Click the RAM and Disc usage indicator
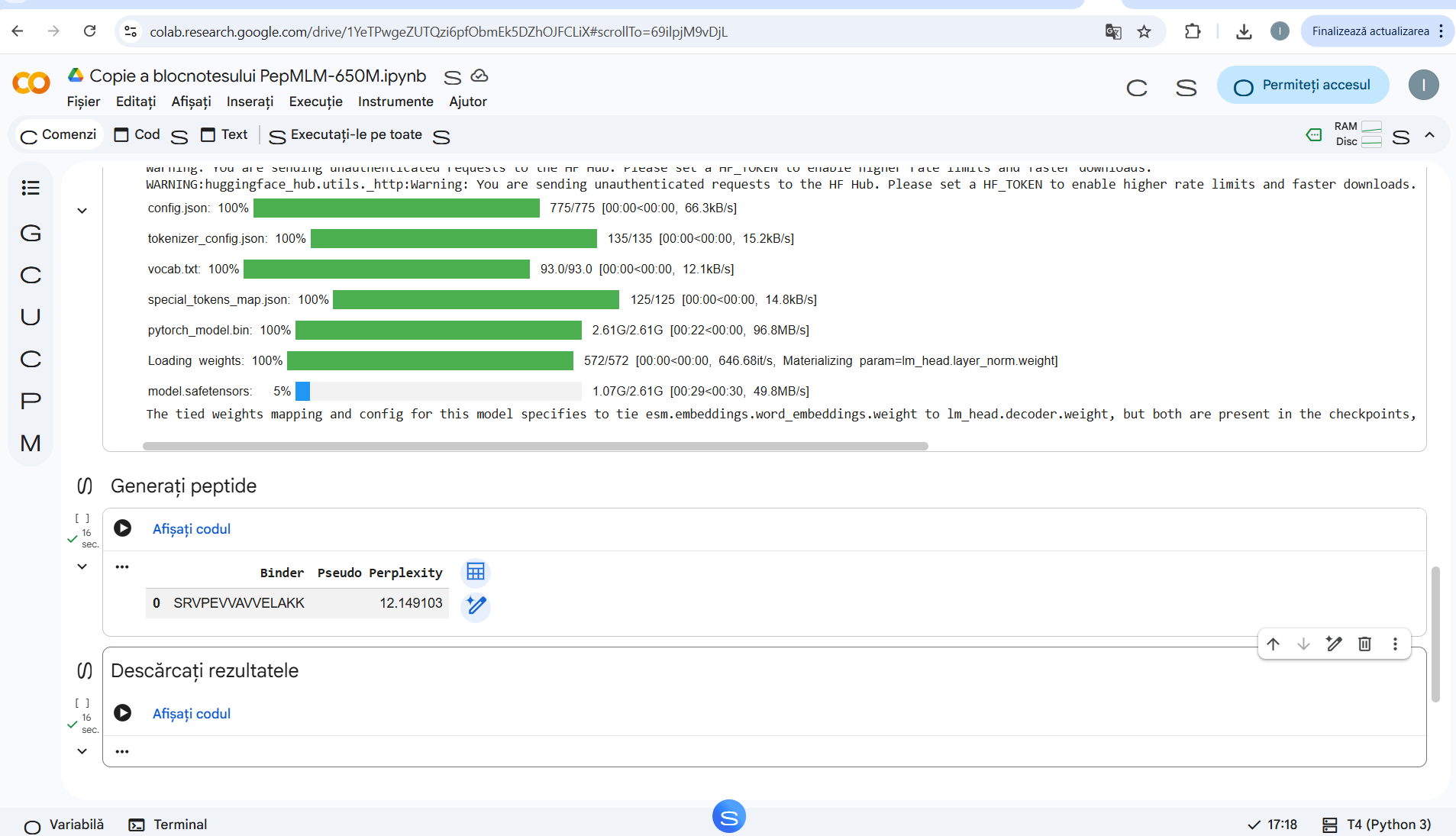 [1358, 134]
